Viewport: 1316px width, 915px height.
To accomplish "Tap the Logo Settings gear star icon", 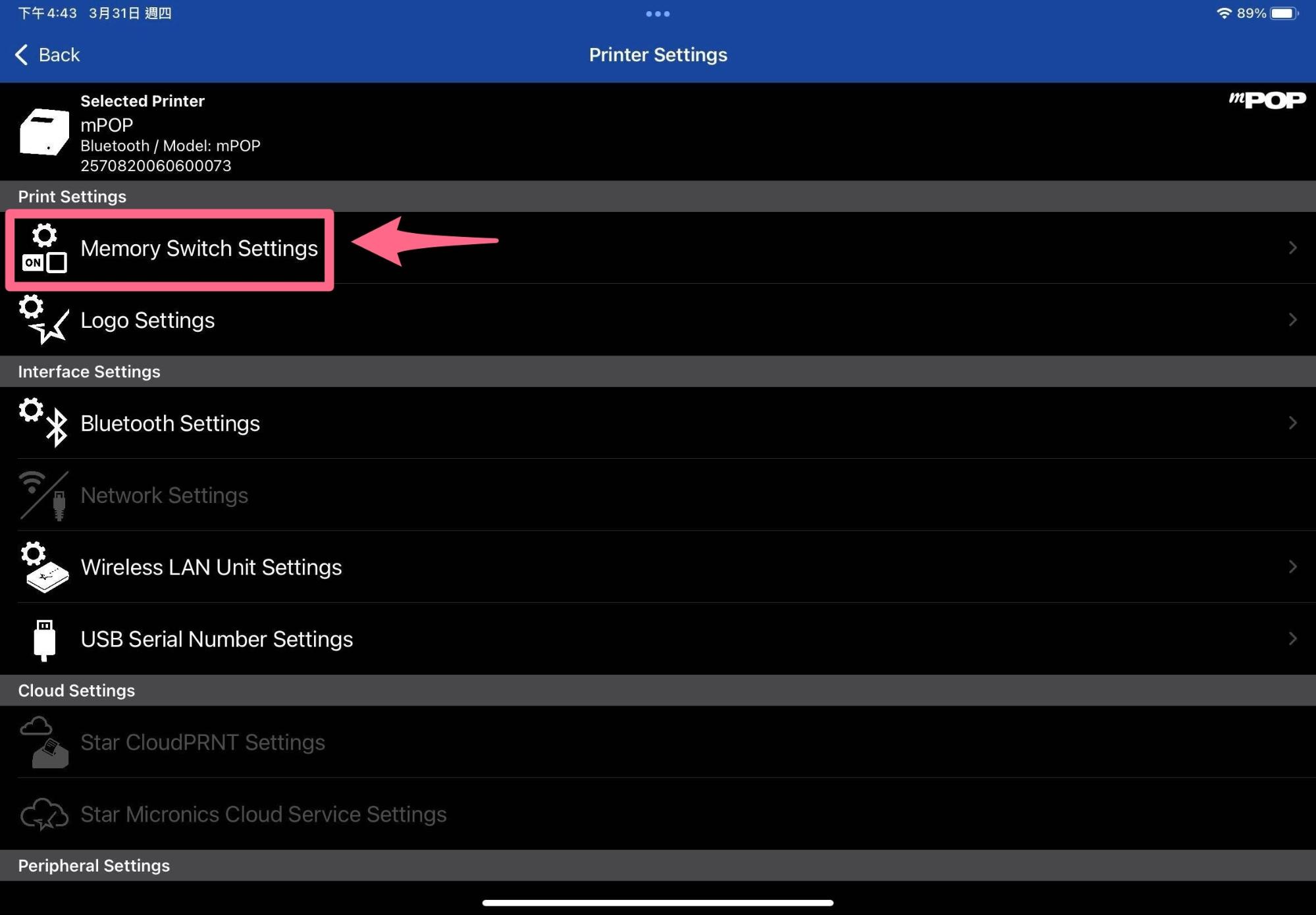I will click(44, 319).
